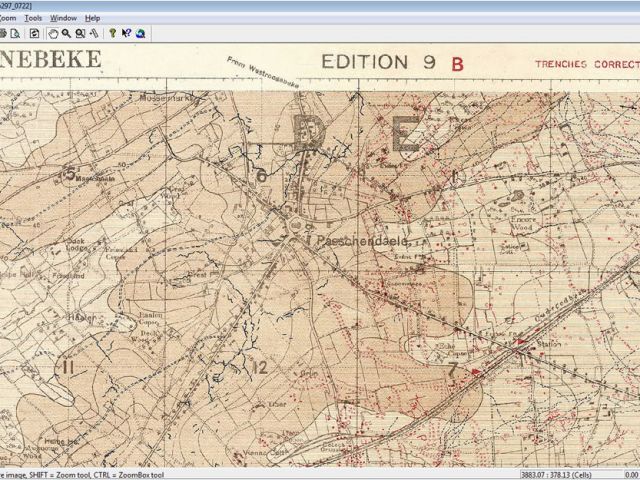Click the green question mark help icon
The width and height of the screenshot is (640, 480).
[x=113, y=33]
